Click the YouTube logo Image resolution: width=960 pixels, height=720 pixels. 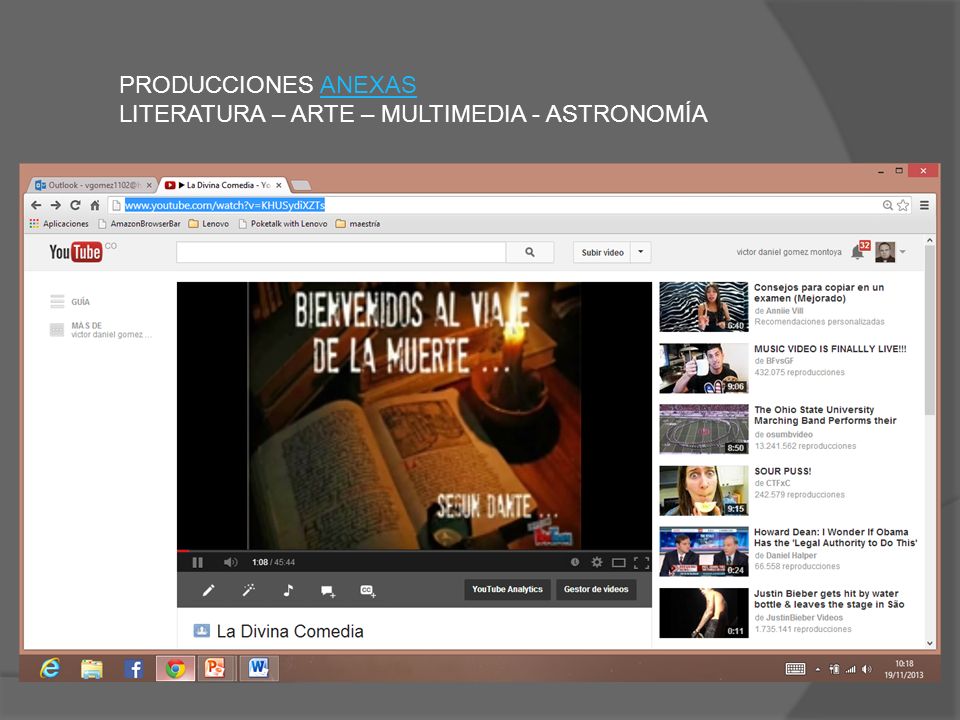tap(76, 252)
